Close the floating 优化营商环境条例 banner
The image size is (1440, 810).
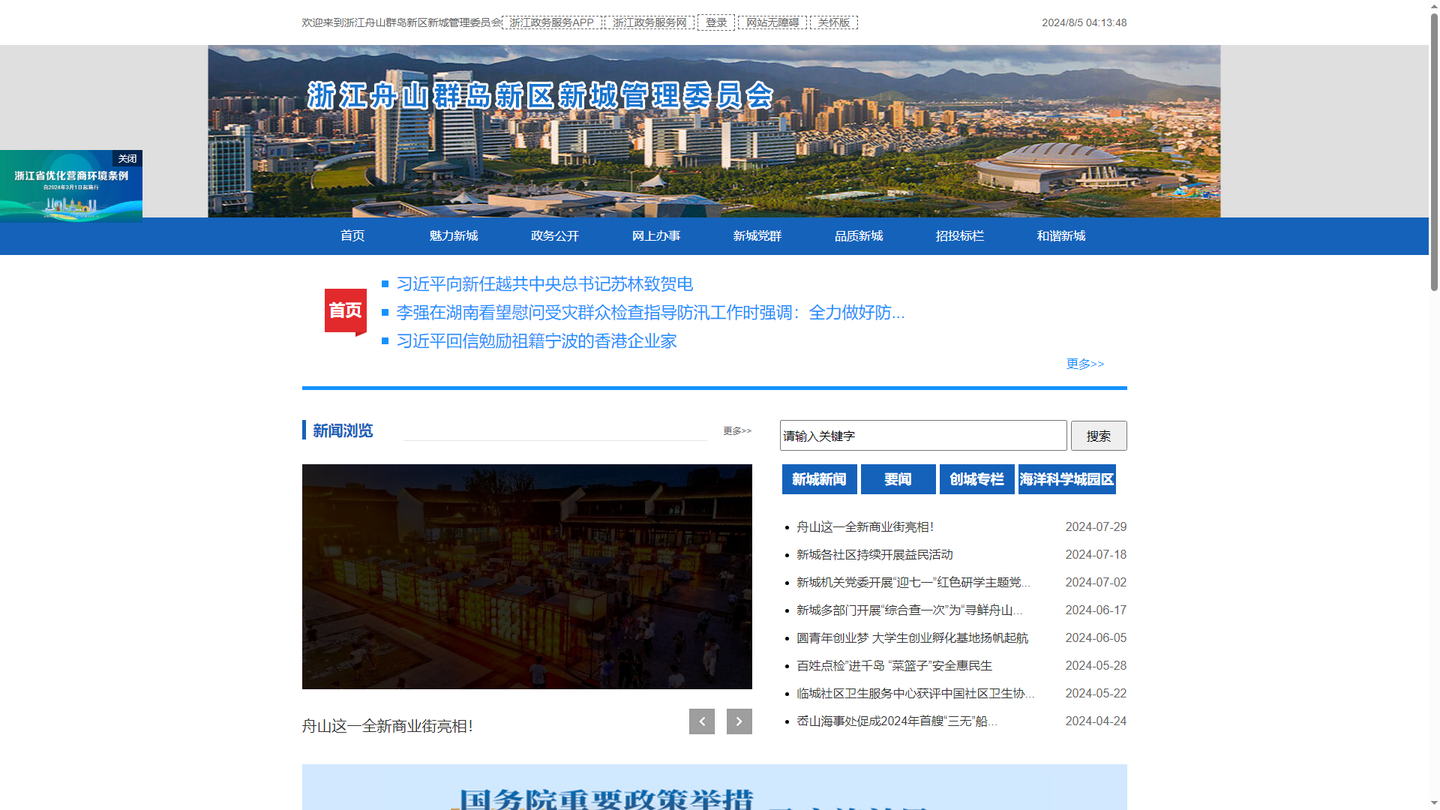click(x=127, y=159)
